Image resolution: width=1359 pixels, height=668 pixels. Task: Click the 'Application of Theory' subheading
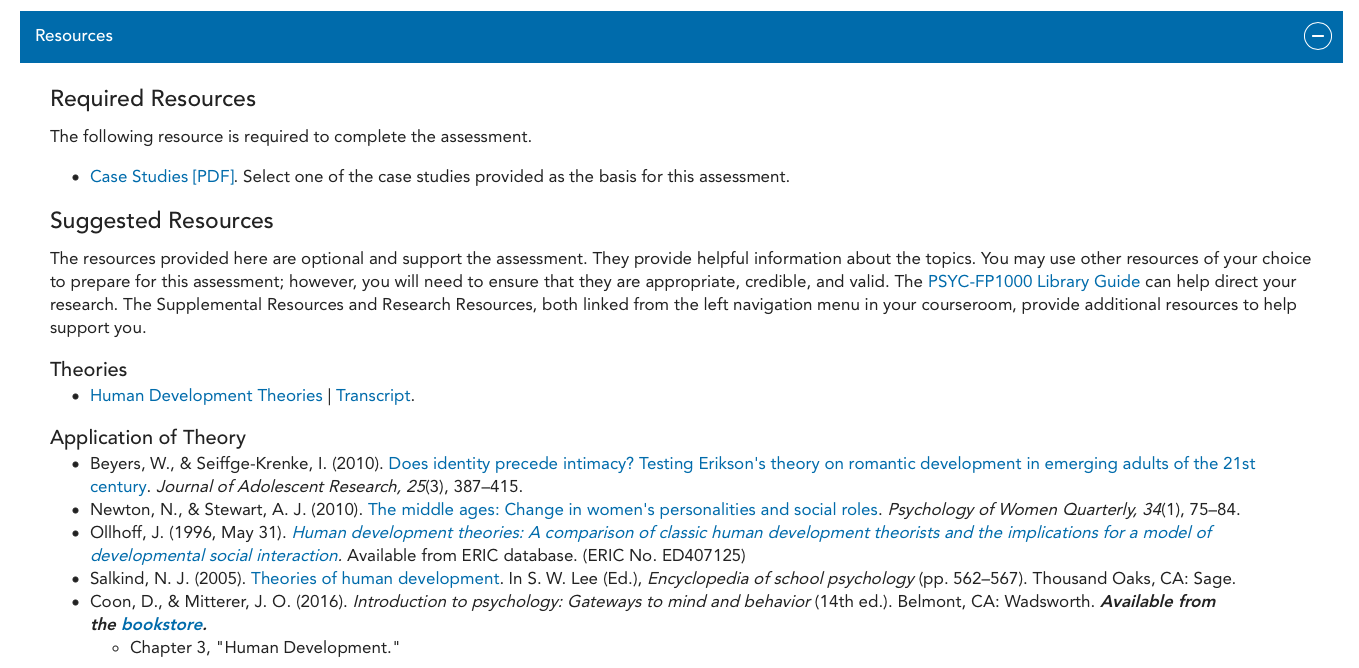pos(148,438)
